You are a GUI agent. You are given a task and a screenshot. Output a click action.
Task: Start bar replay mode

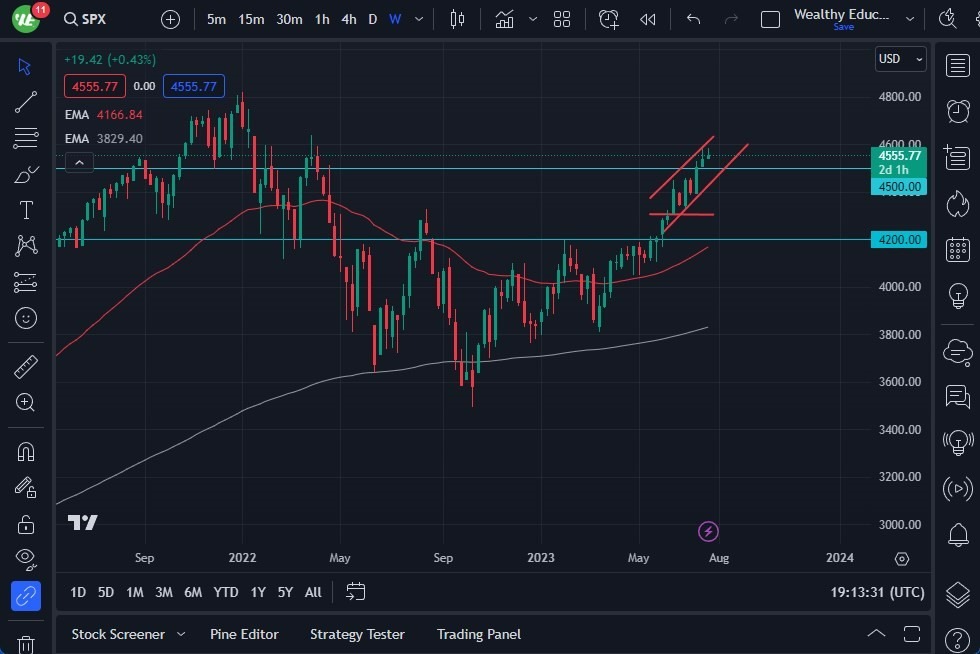click(646, 19)
